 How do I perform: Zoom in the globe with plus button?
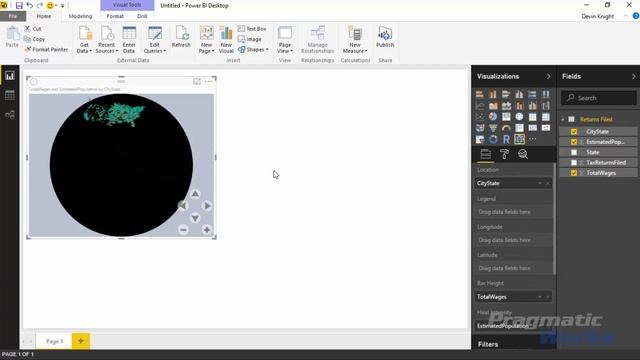coord(207,230)
